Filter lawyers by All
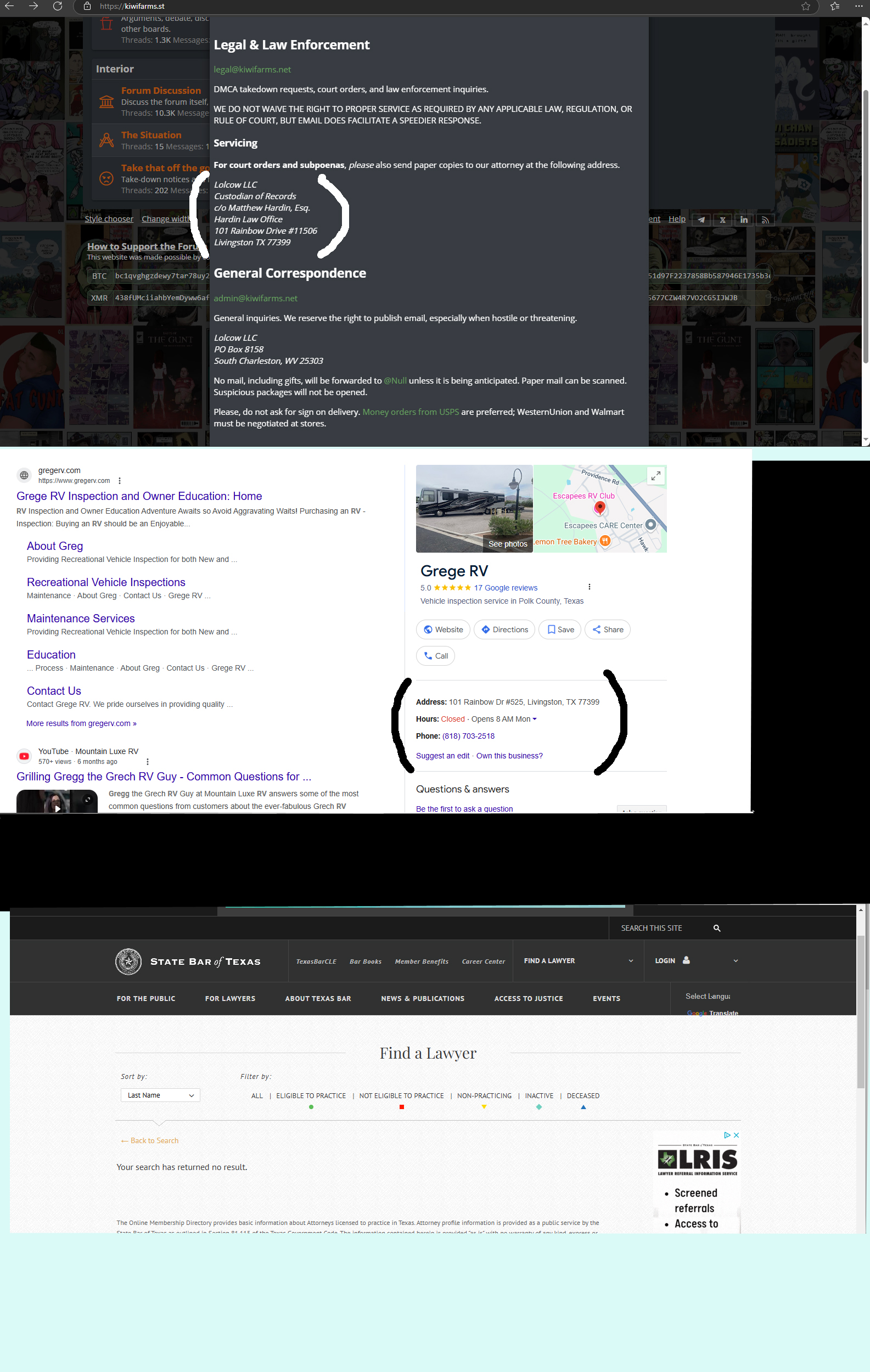Image resolution: width=870 pixels, height=1372 pixels. (257, 1095)
